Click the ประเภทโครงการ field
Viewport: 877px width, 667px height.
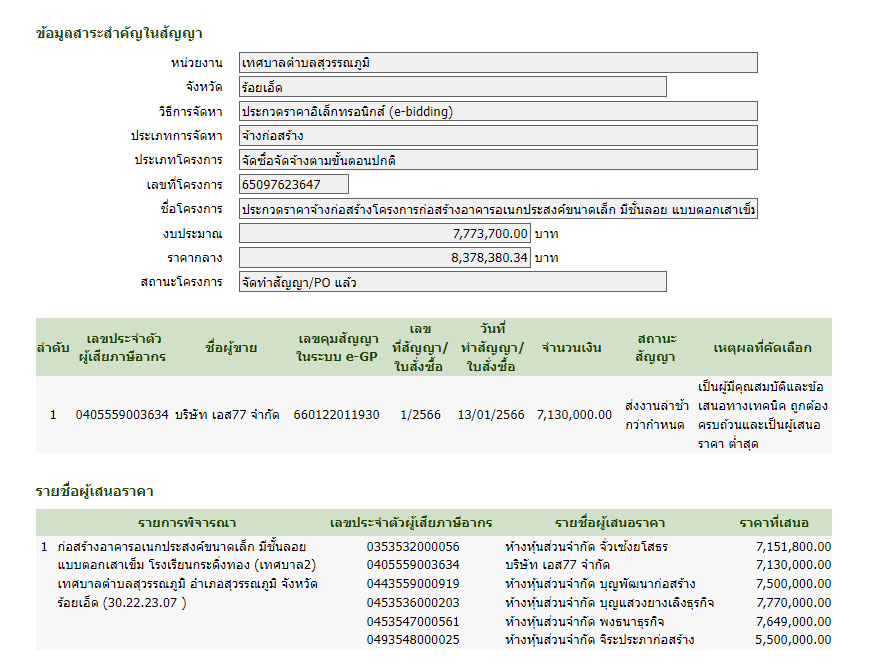[498, 160]
